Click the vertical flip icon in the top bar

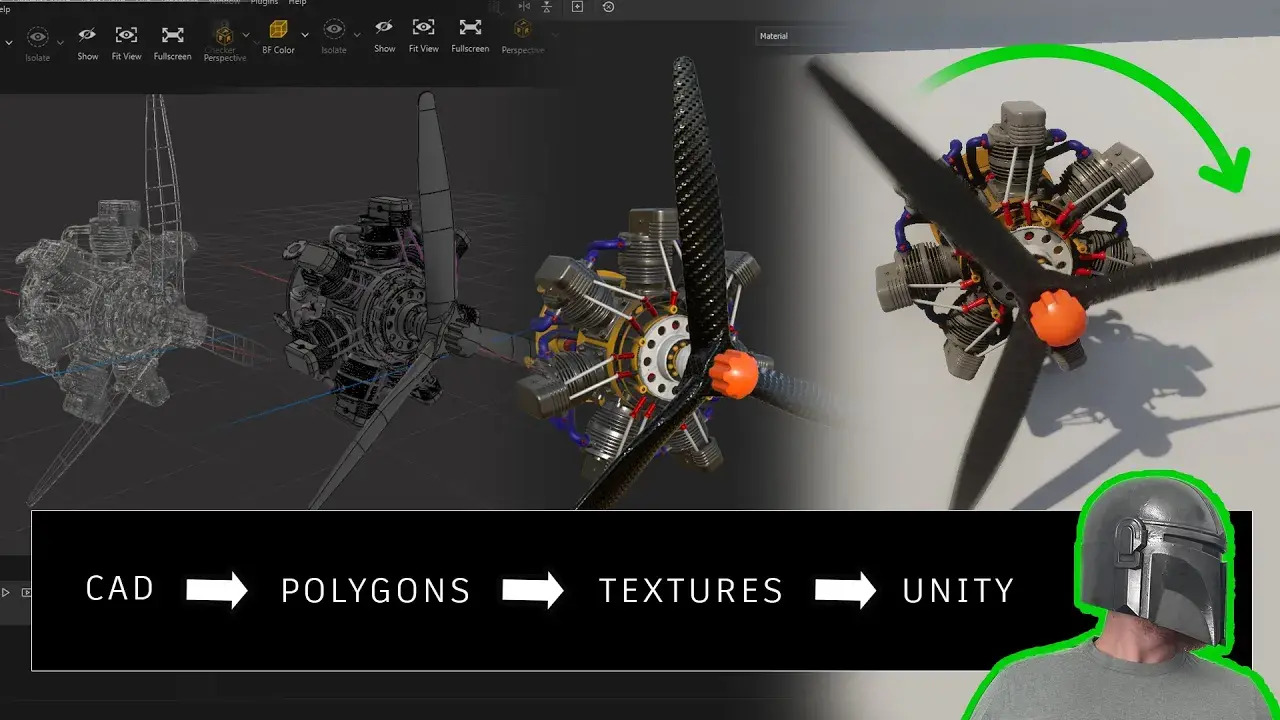point(548,7)
